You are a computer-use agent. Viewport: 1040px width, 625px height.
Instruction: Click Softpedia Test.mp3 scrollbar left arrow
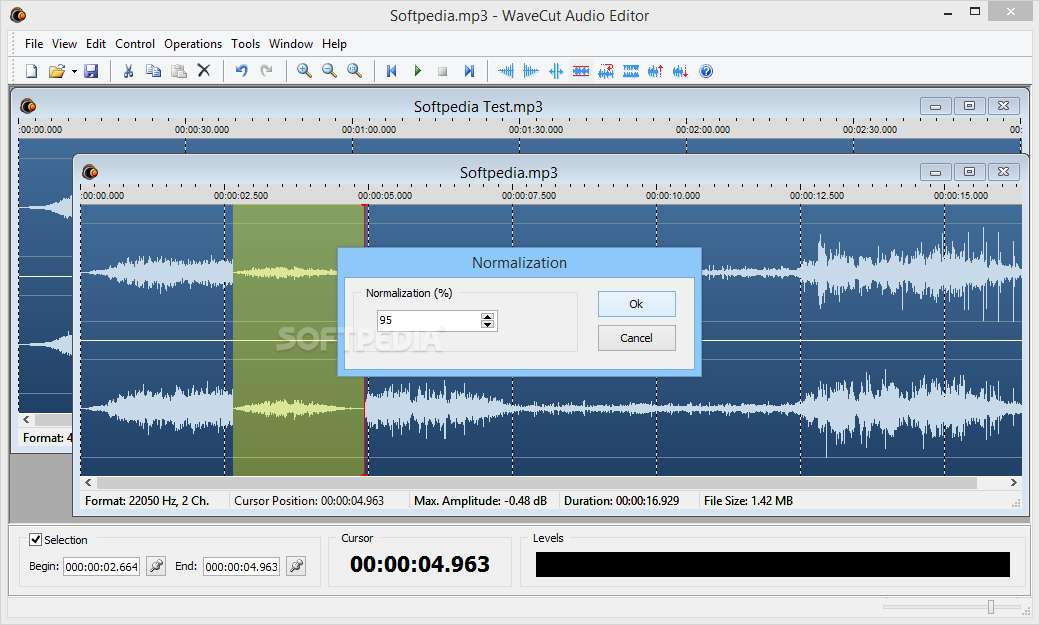pyautogui.click(x=26, y=419)
